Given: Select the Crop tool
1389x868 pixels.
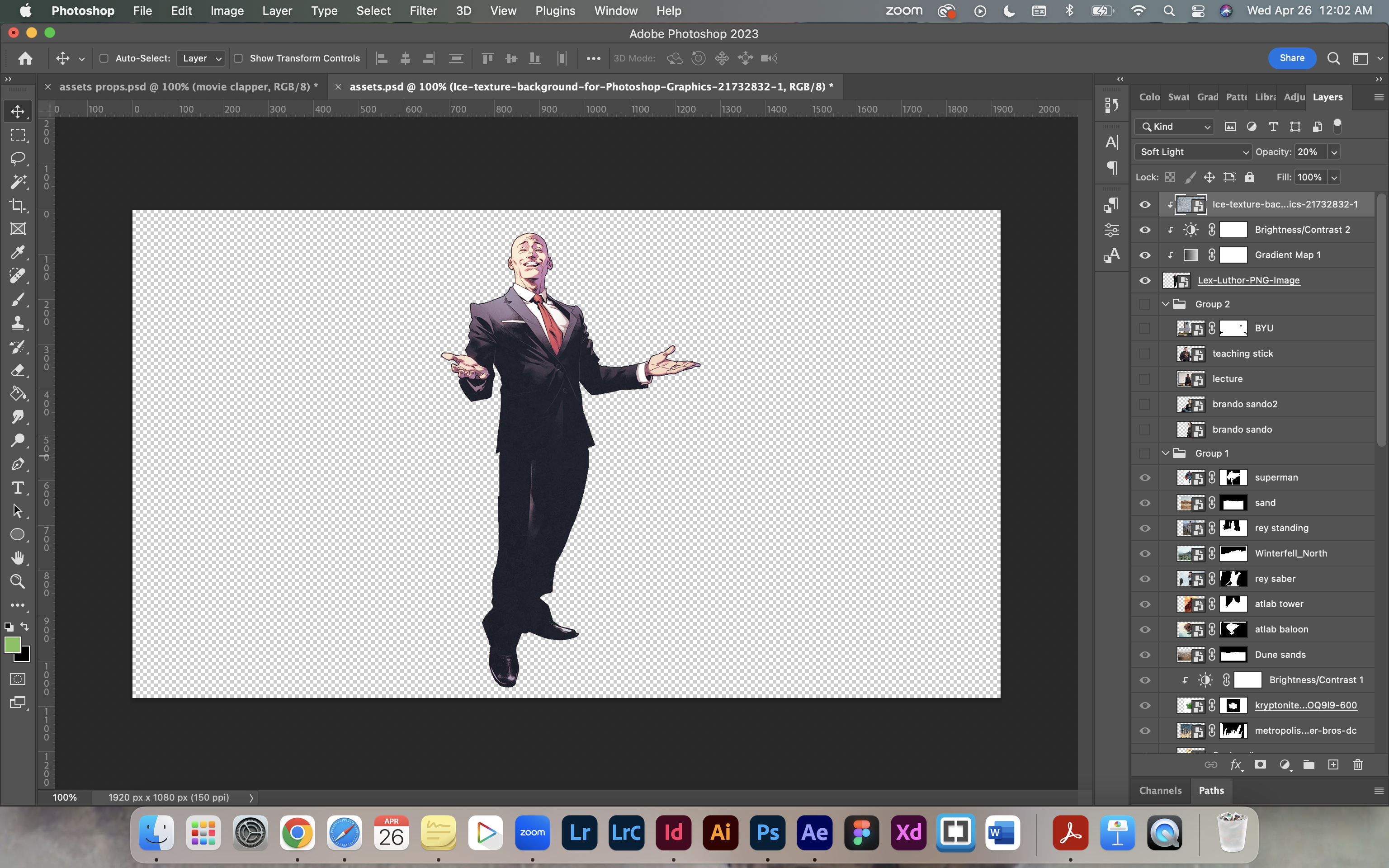Looking at the screenshot, I should point(18,206).
